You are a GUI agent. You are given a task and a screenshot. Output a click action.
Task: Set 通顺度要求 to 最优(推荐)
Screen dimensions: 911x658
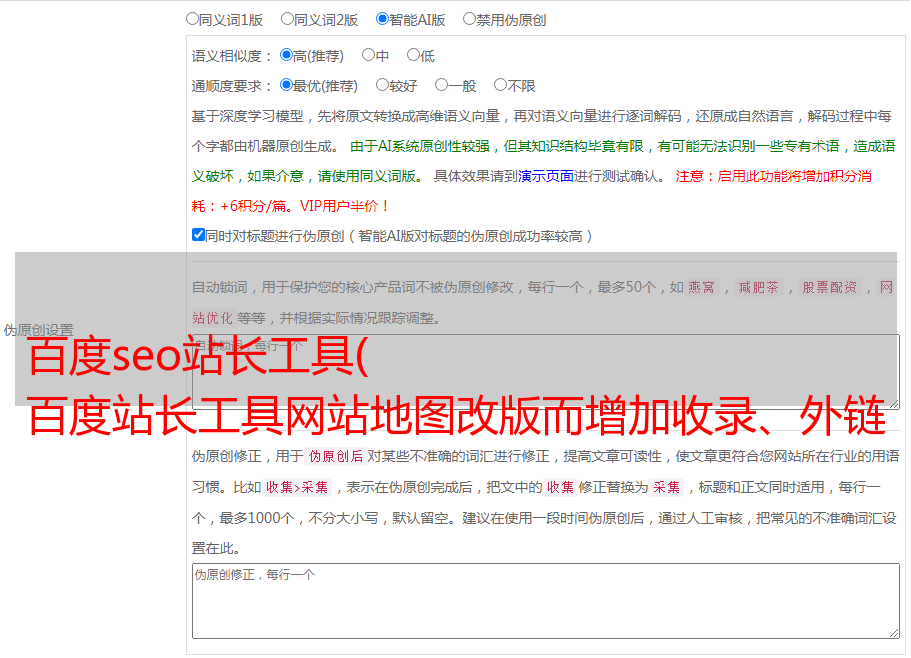pyautogui.click(x=286, y=85)
